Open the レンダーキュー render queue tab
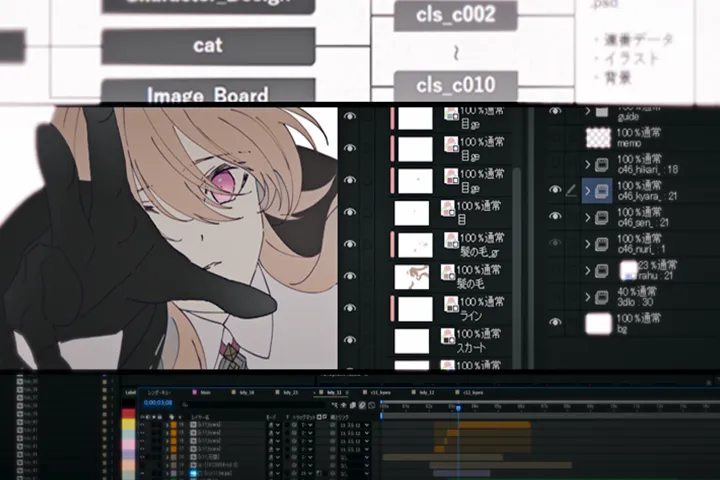720x480 pixels. click(159, 393)
